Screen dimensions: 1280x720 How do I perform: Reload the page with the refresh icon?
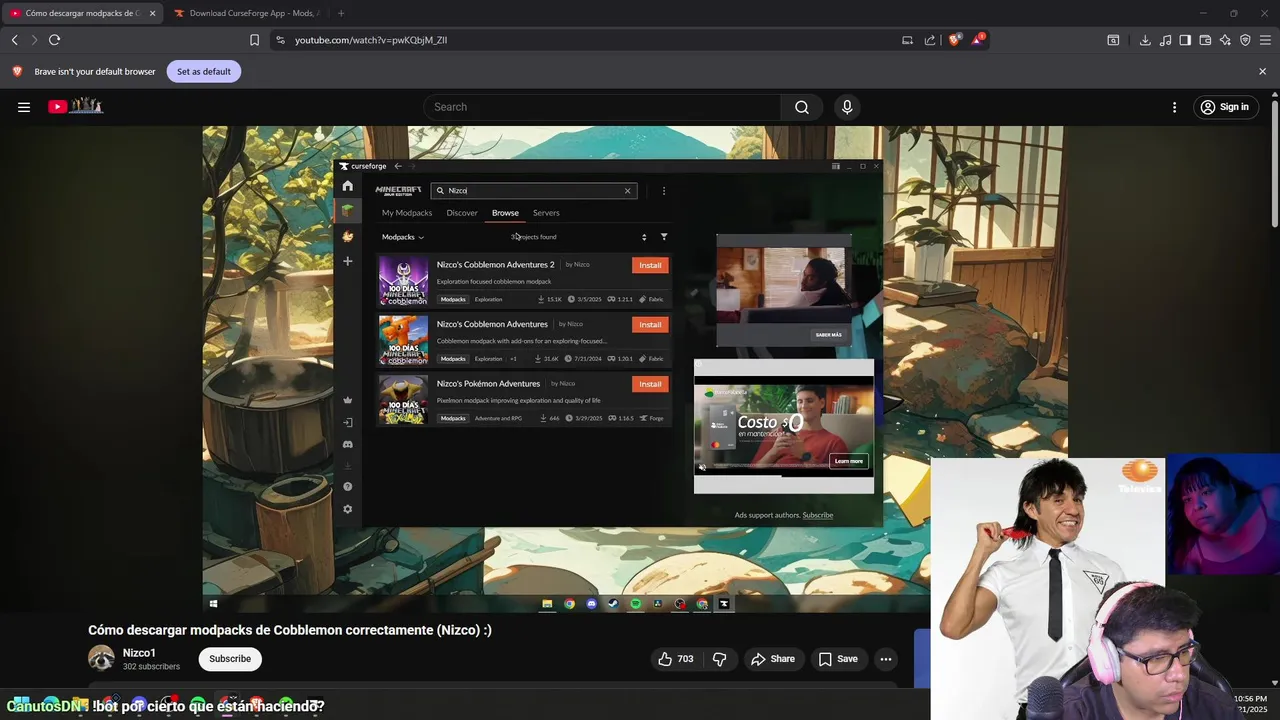54,40
